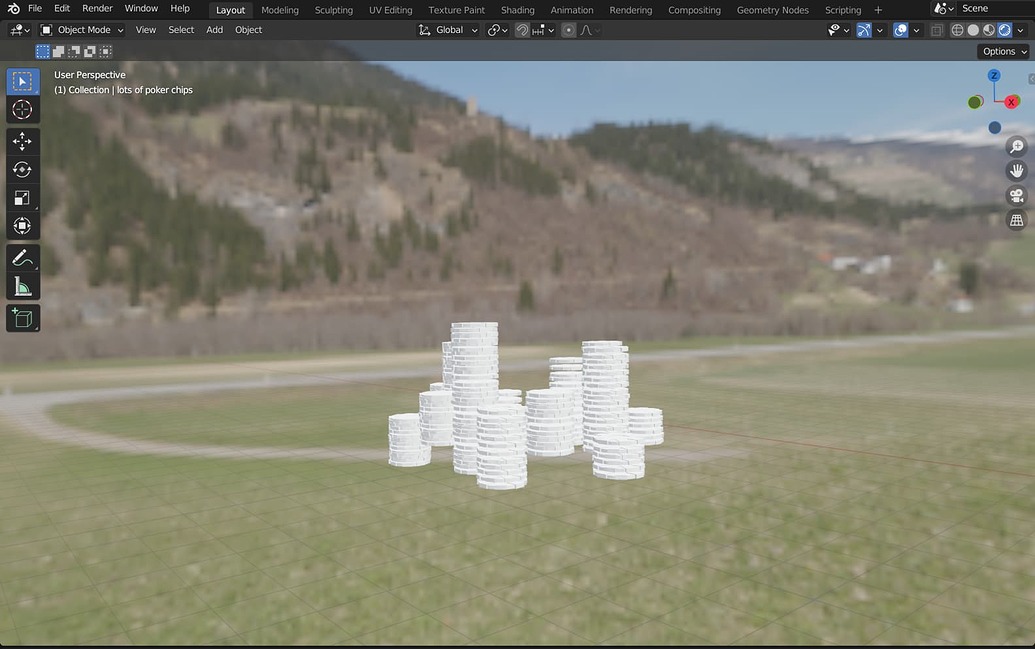Screen dimensions: 1035x649
Task: Activate the Add Cube tool
Action: 22,318
